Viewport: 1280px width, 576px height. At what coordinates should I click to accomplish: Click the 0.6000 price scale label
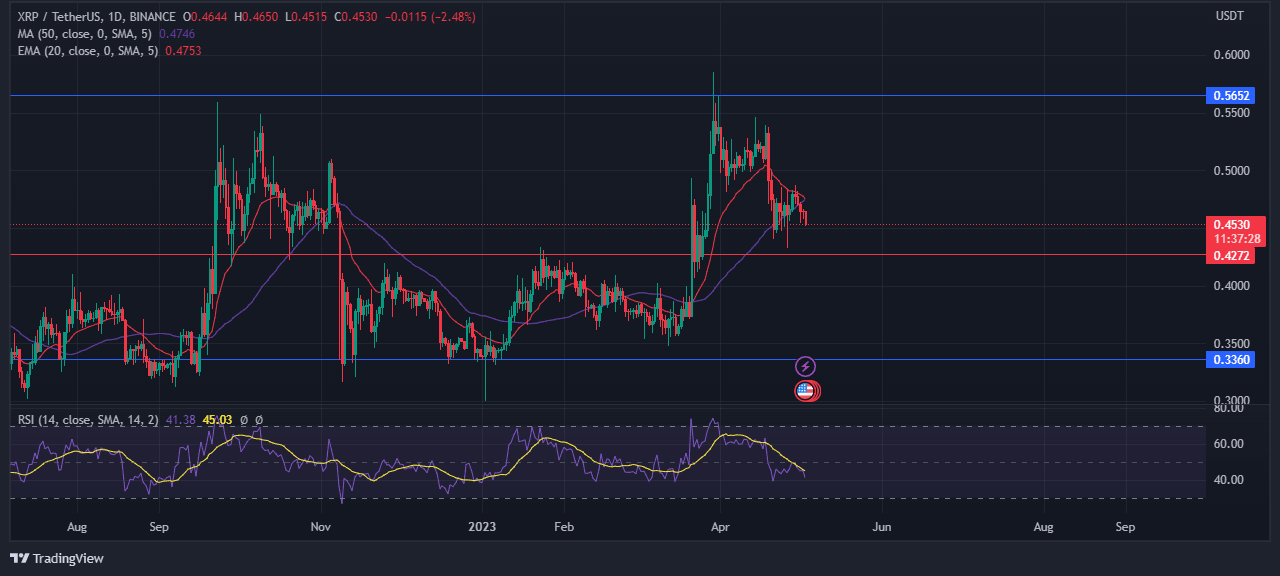1234,55
